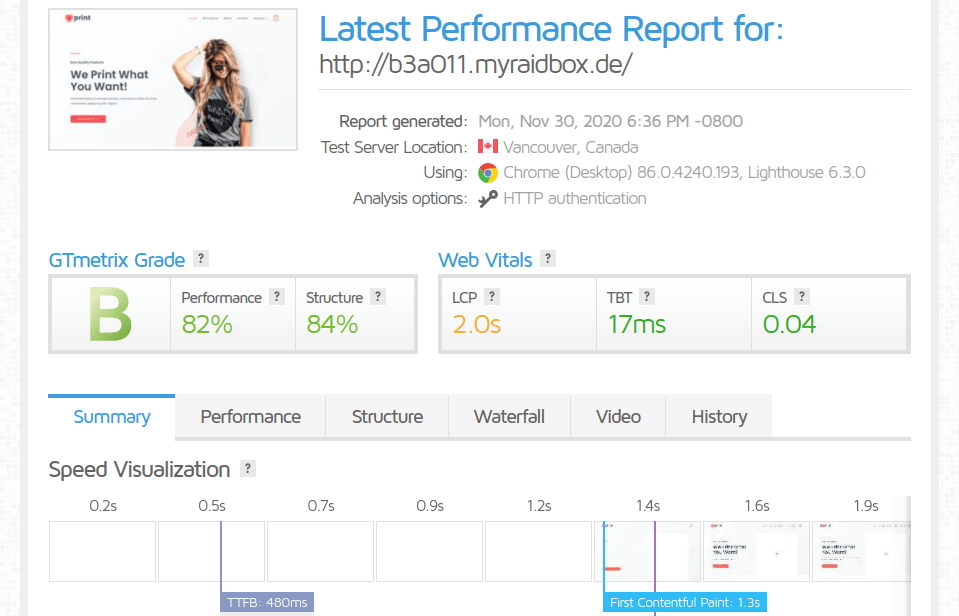Click help icon next to Web Vitals
This screenshot has width=959, height=616.
click(547, 259)
